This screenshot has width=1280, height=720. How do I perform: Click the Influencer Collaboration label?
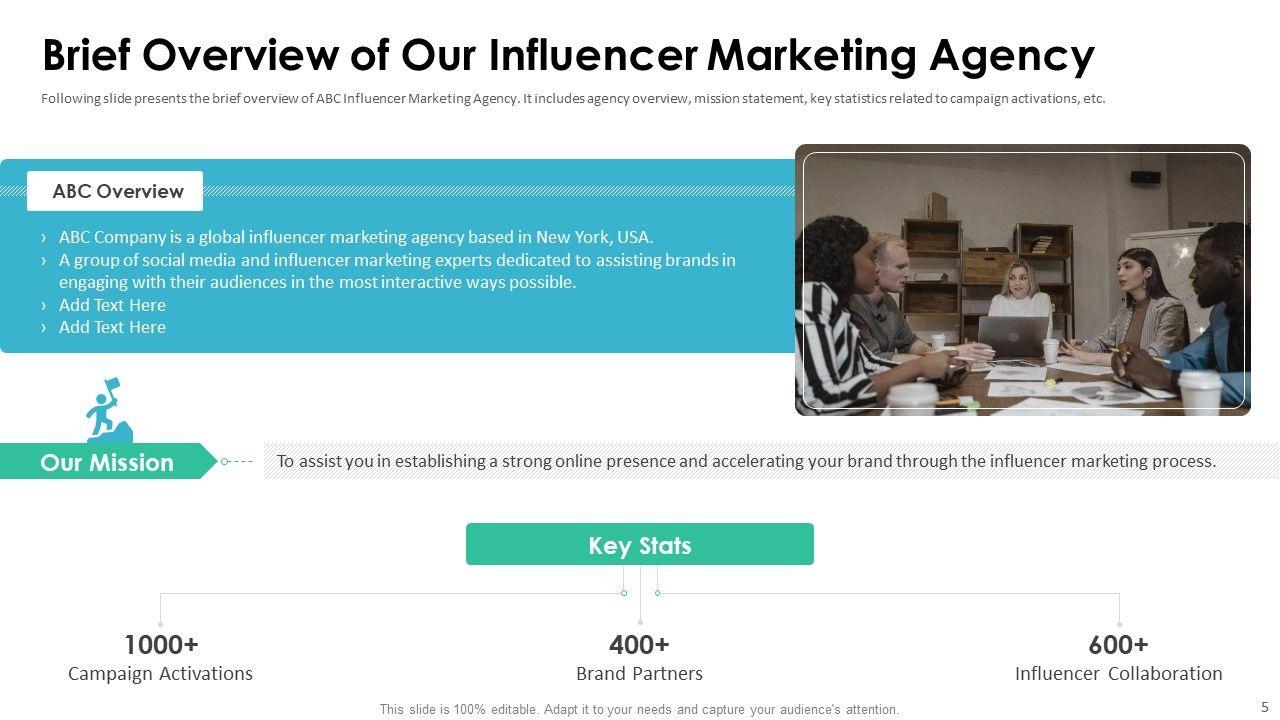tap(1118, 673)
